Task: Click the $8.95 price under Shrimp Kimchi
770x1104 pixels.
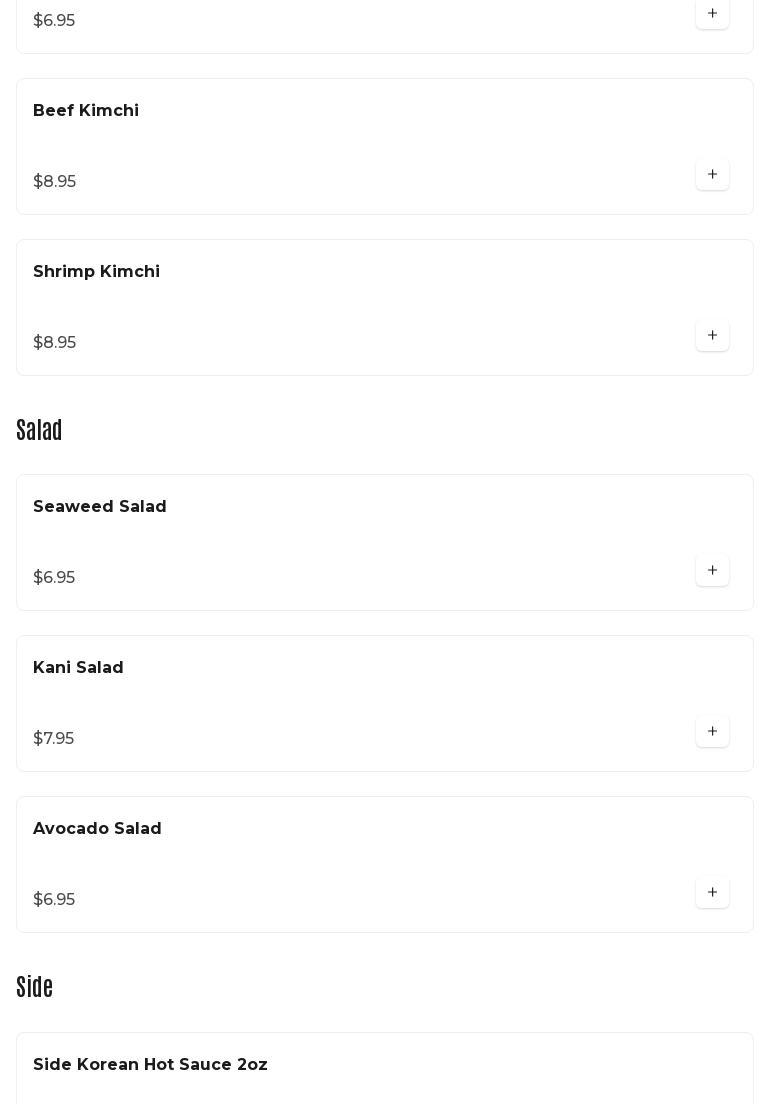Action: pos(54,342)
